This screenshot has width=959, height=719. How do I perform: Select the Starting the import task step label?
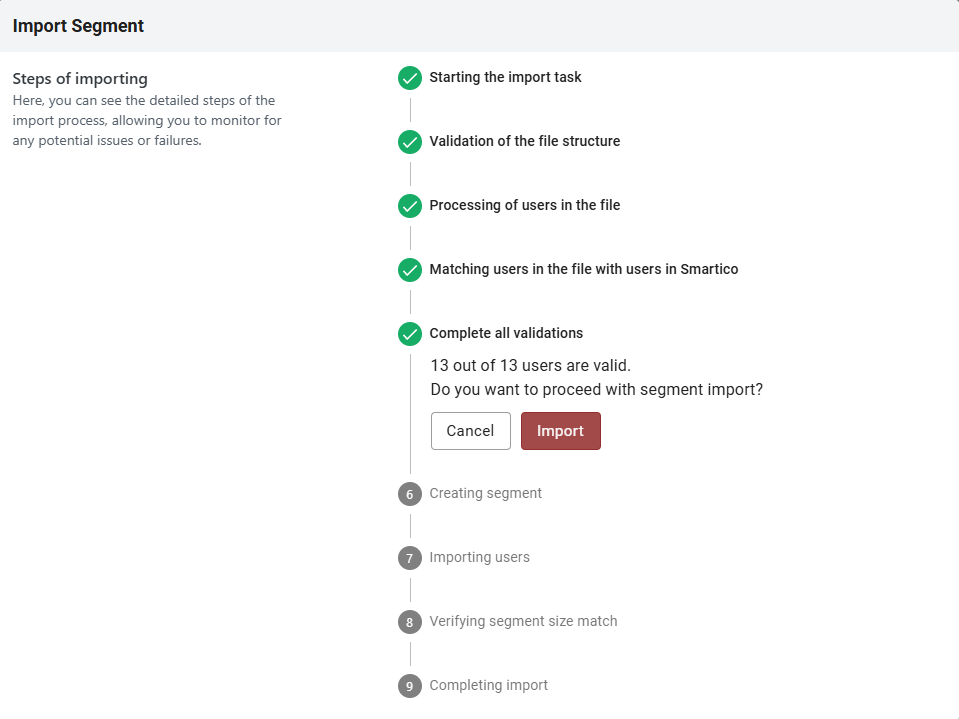click(x=505, y=77)
